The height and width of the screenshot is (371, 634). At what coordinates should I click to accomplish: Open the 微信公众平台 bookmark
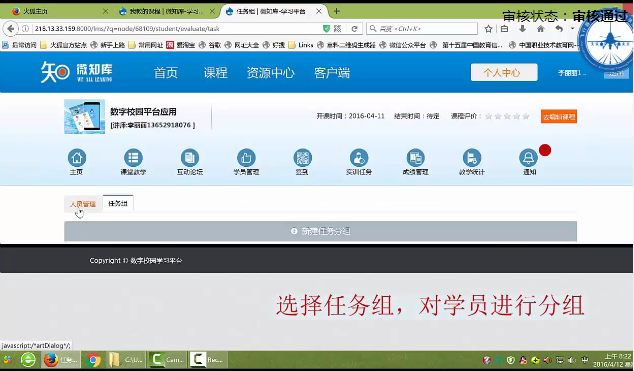[403, 45]
